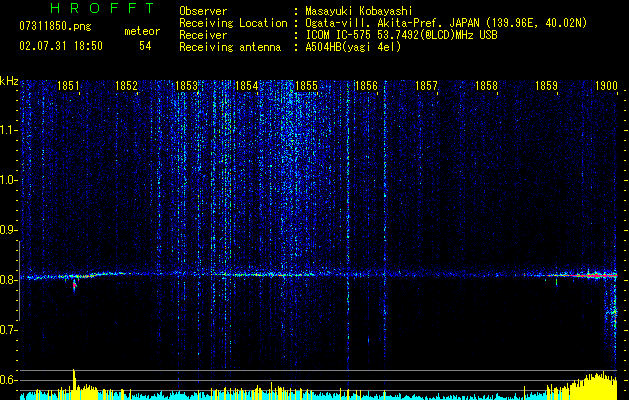Click observer name Masayuki Kobayashi
The width and height of the screenshot is (629, 400).
[359, 11]
